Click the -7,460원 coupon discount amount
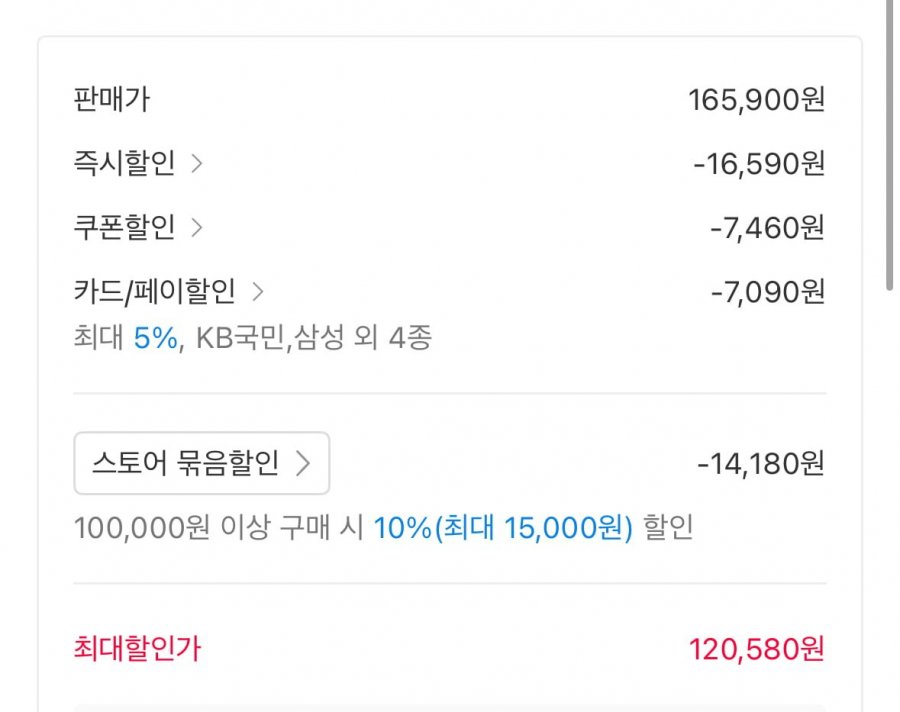 pyautogui.click(x=767, y=228)
